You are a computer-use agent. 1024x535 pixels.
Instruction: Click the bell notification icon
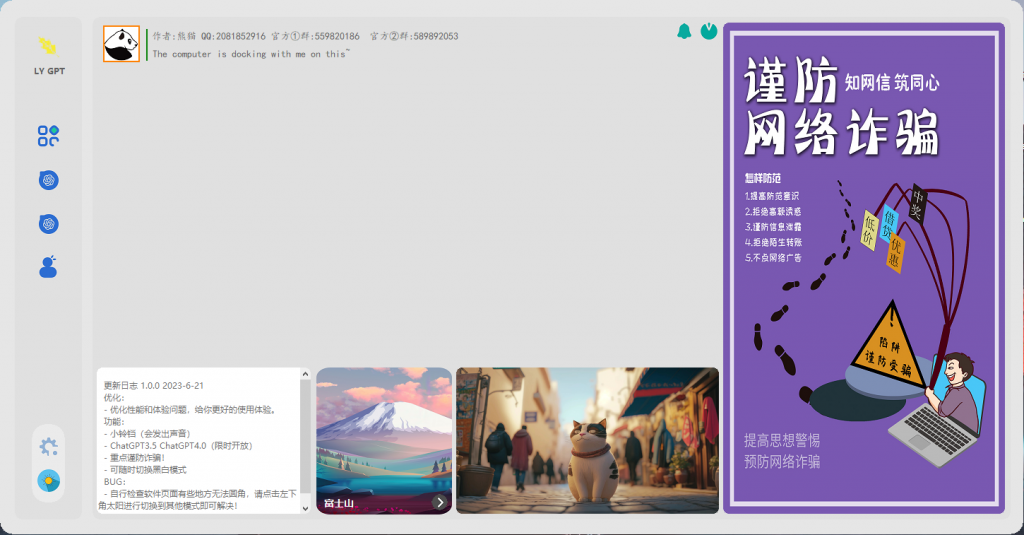click(684, 31)
